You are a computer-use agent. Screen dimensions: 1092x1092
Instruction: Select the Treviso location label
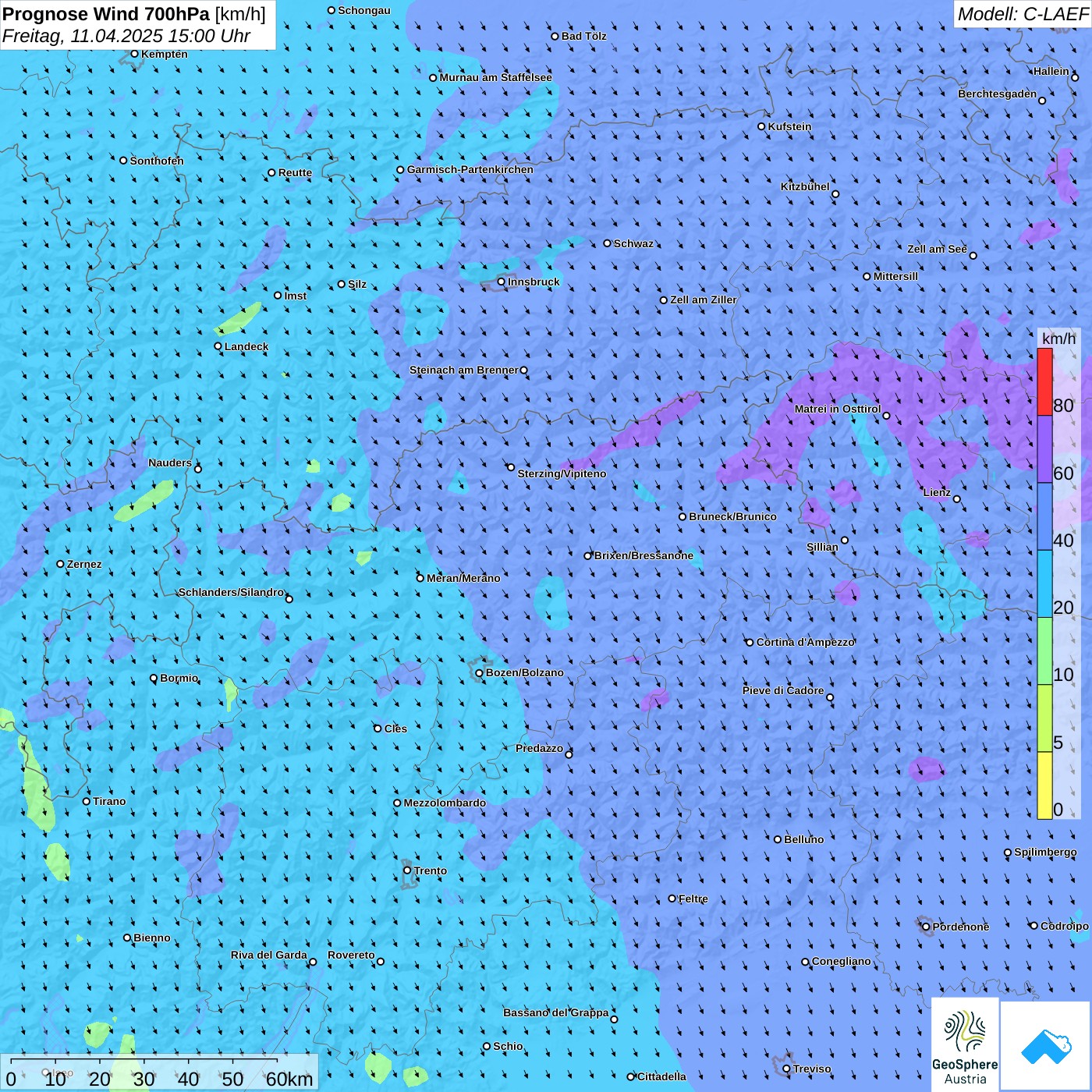(x=811, y=1069)
